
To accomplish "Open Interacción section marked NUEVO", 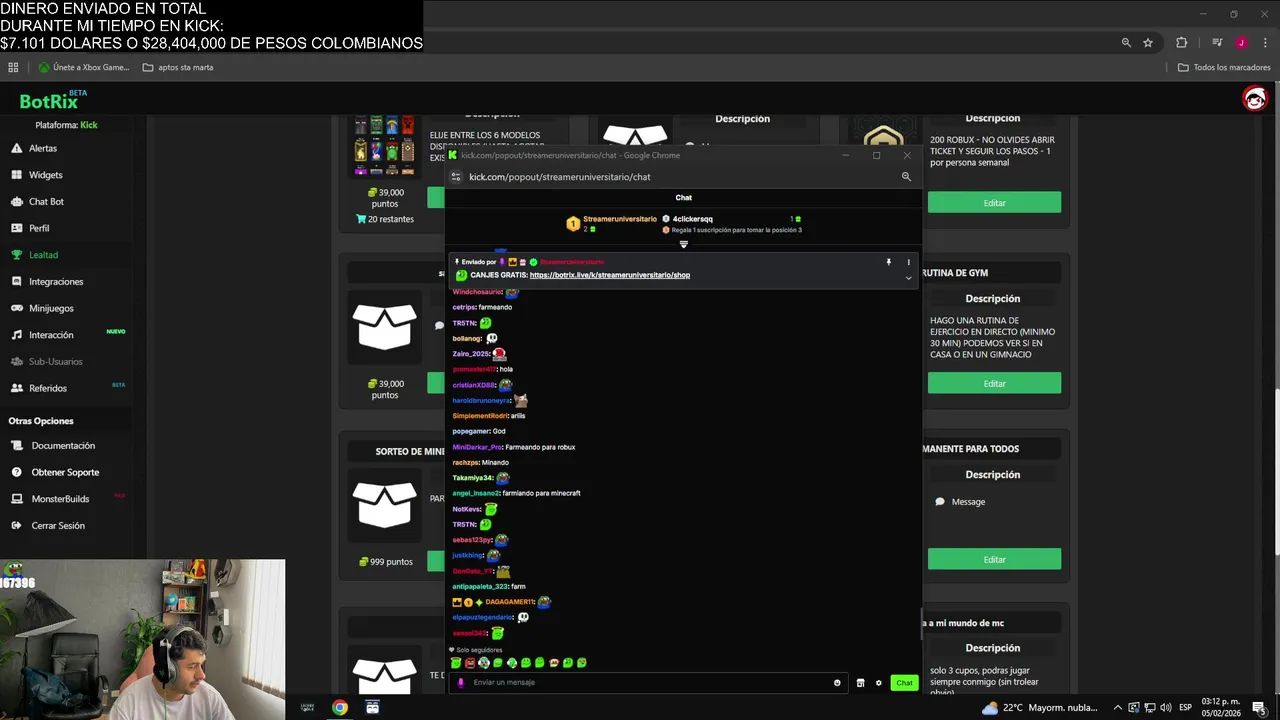I will coord(51,335).
